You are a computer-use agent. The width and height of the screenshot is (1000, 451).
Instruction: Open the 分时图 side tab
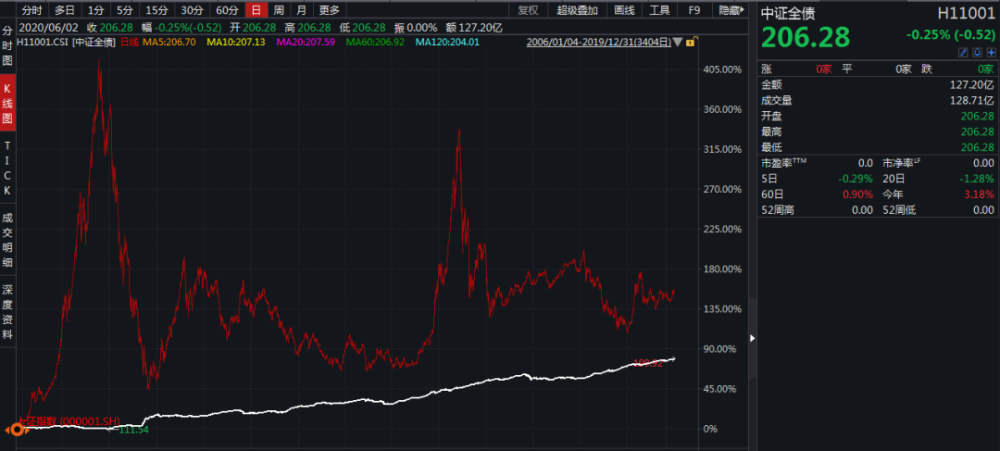pyautogui.click(x=8, y=48)
